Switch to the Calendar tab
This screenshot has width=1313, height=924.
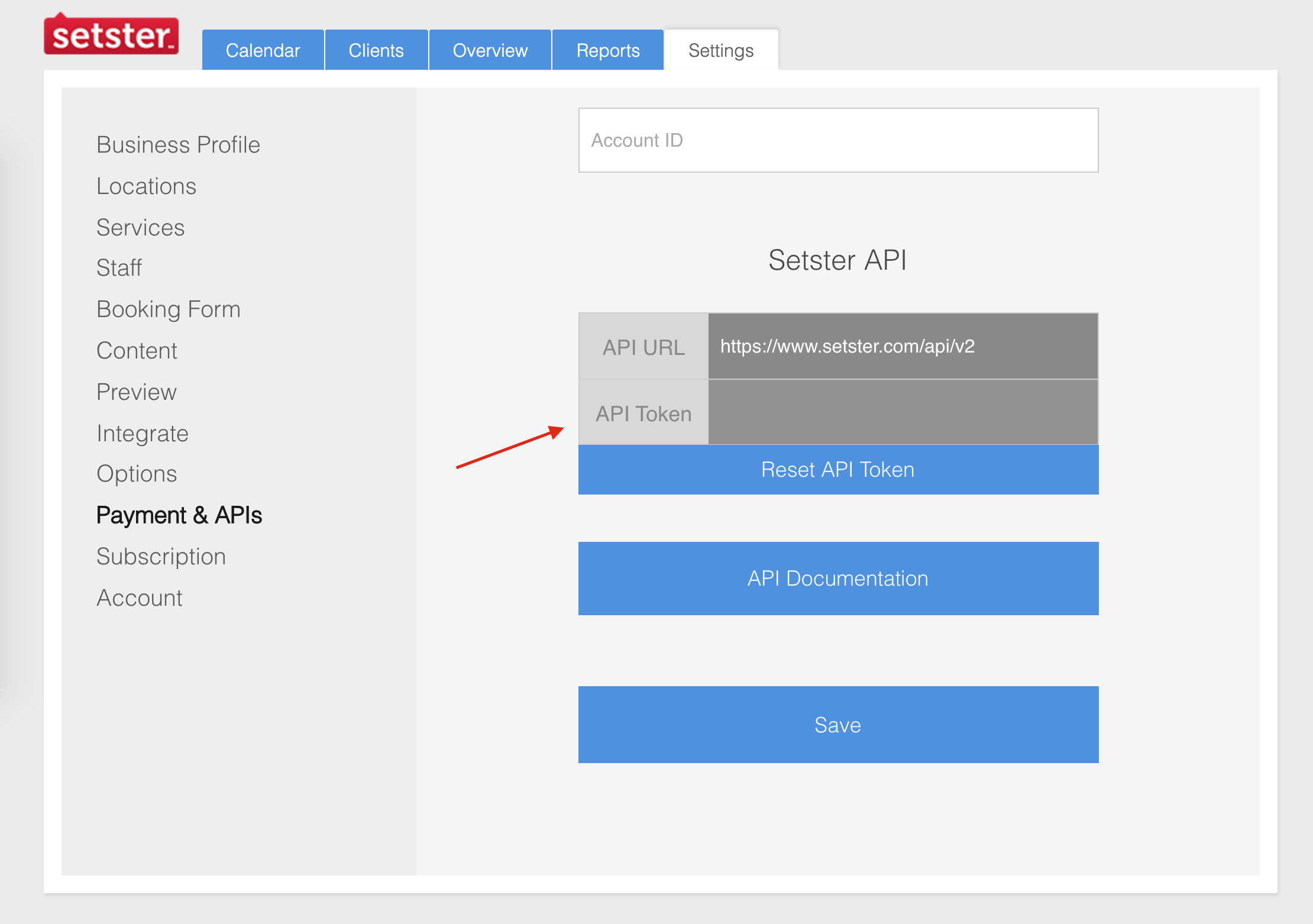pyautogui.click(x=263, y=50)
